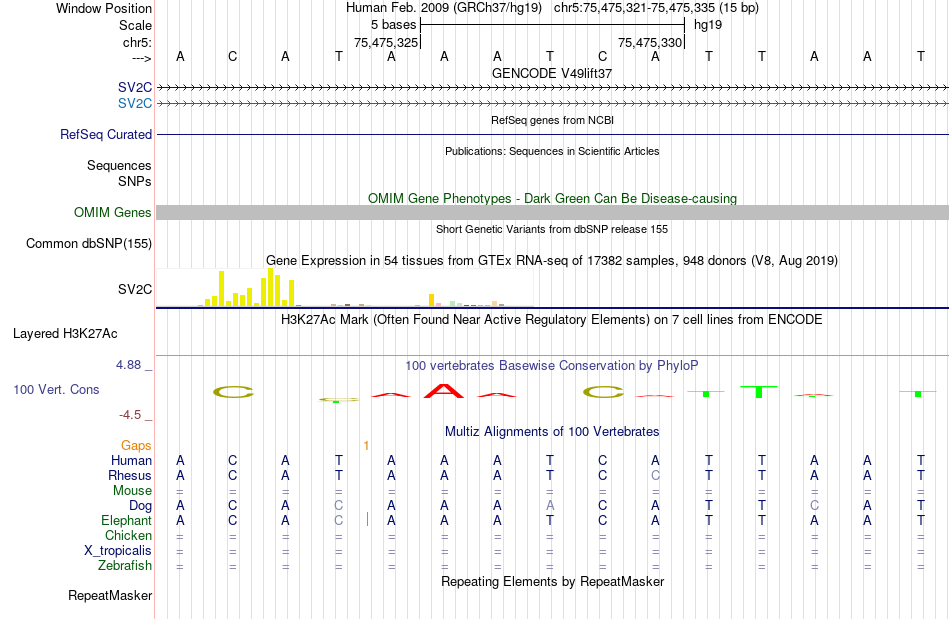
Task: Select the Common dbSNP(155) track label
Action: 88,243
